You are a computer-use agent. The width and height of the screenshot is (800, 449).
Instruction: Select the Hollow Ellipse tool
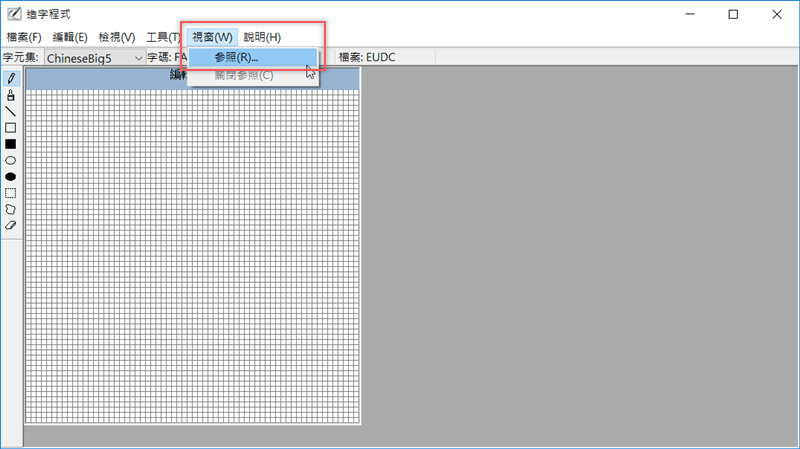pyautogui.click(x=11, y=160)
